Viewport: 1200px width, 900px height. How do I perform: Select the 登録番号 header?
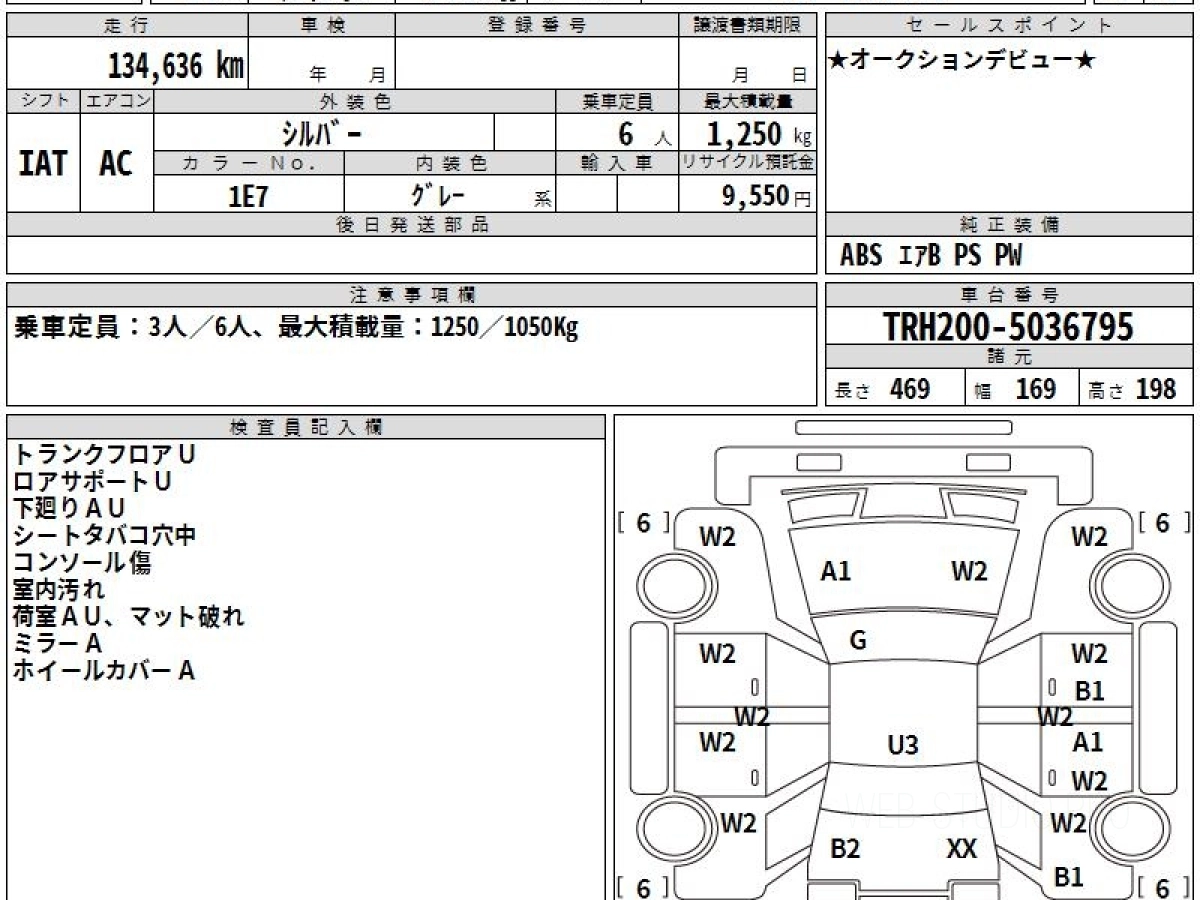(537, 26)
